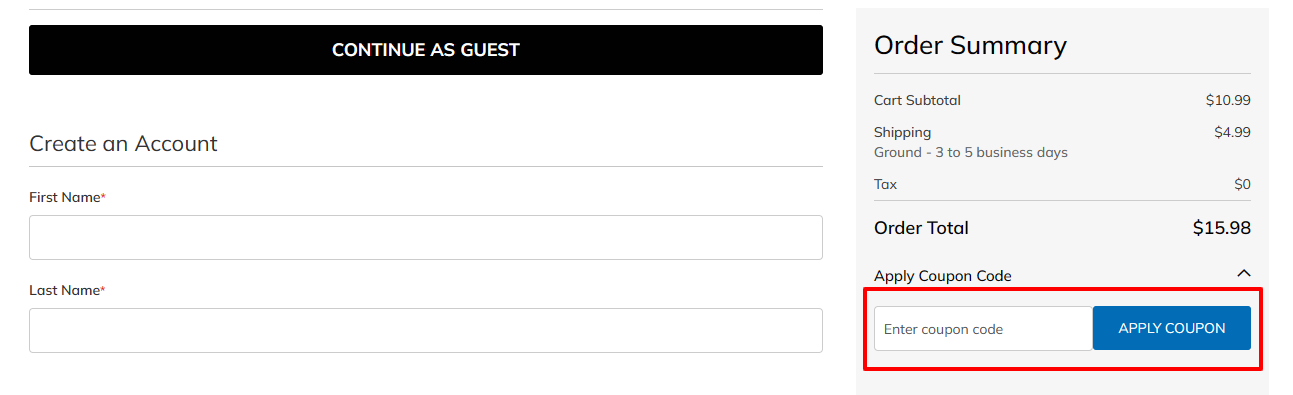Click the Order Total label

(921, 228)
